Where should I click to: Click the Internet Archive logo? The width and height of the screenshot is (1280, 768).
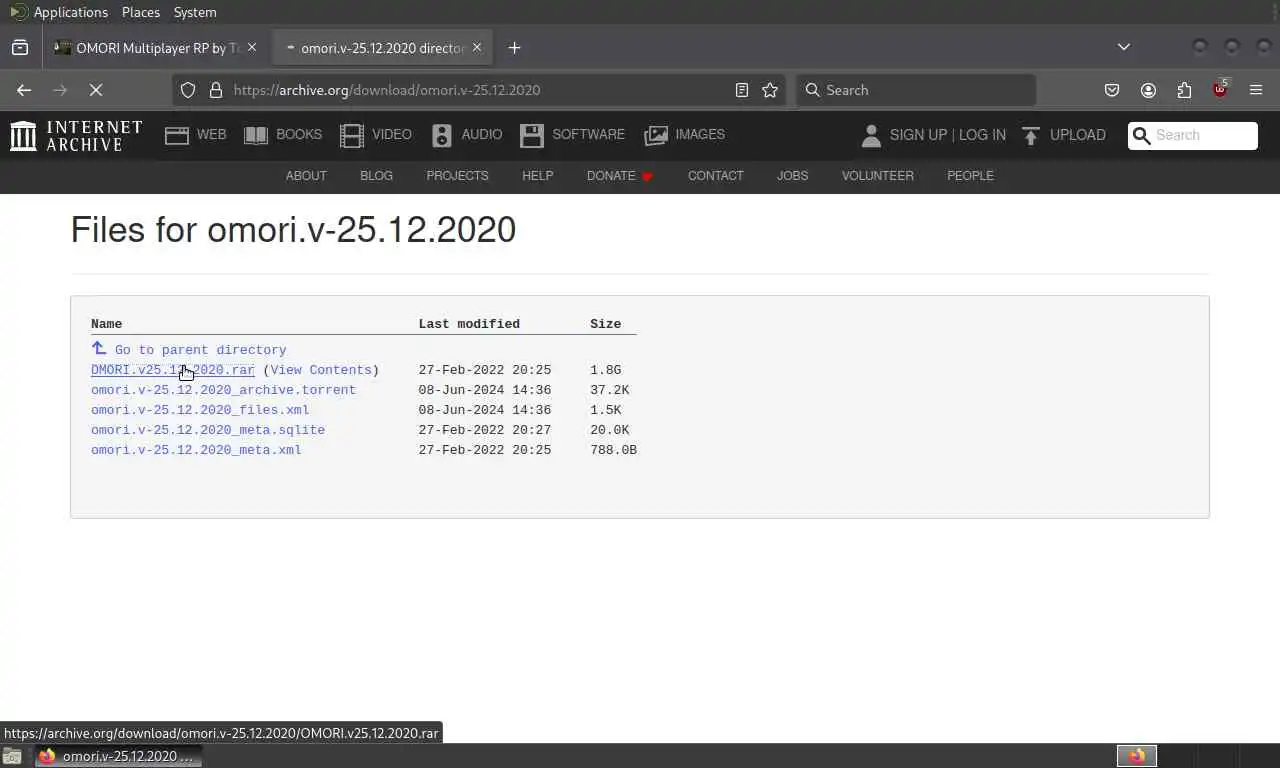(76, 135)
